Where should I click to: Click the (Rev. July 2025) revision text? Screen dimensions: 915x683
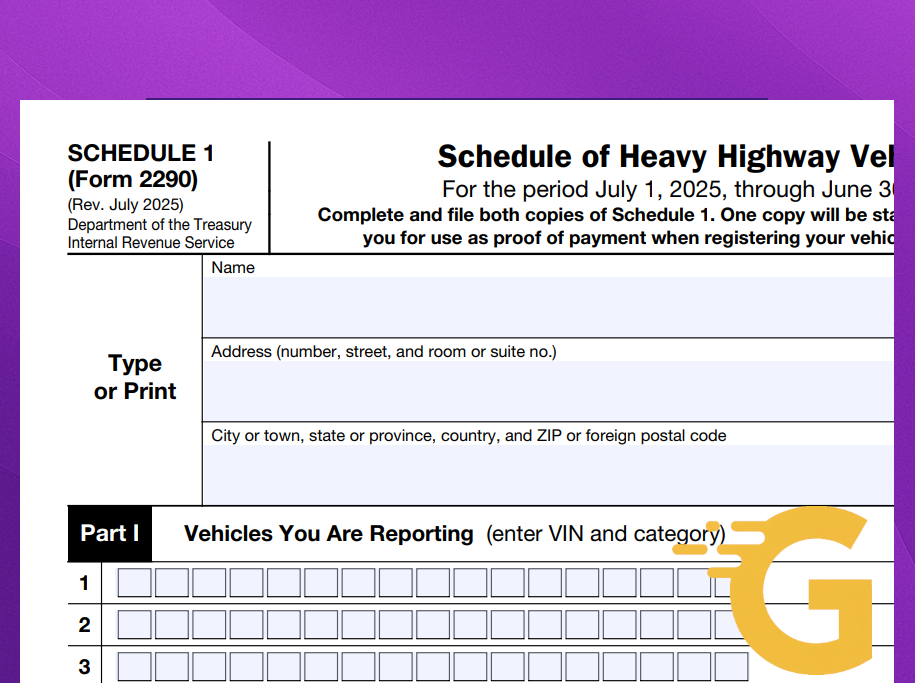click(126, 205)
